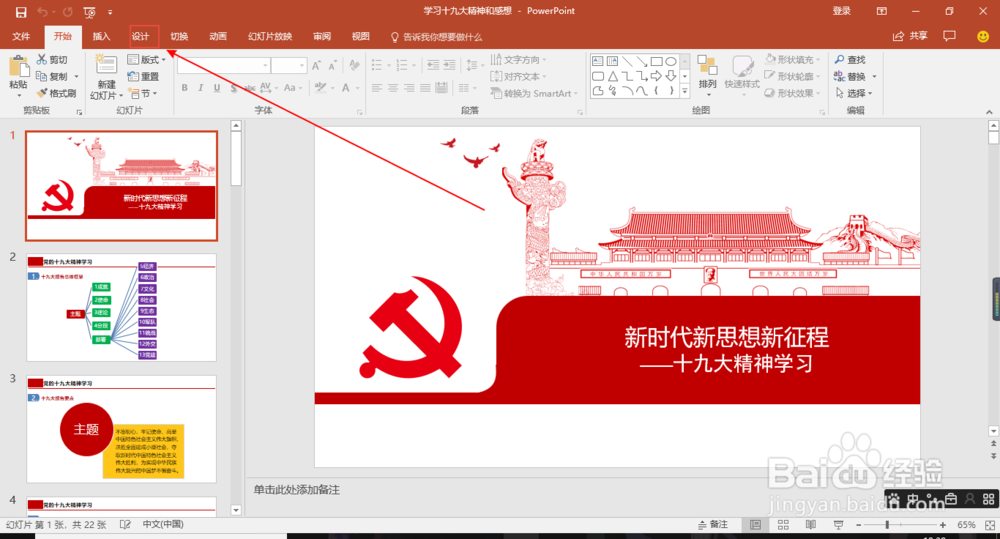The height and width of the screenshot is (539, 1000).
Task: Click 单击此处添加备注 notes area
Action: pyautogui.click(x=297, y=490)
